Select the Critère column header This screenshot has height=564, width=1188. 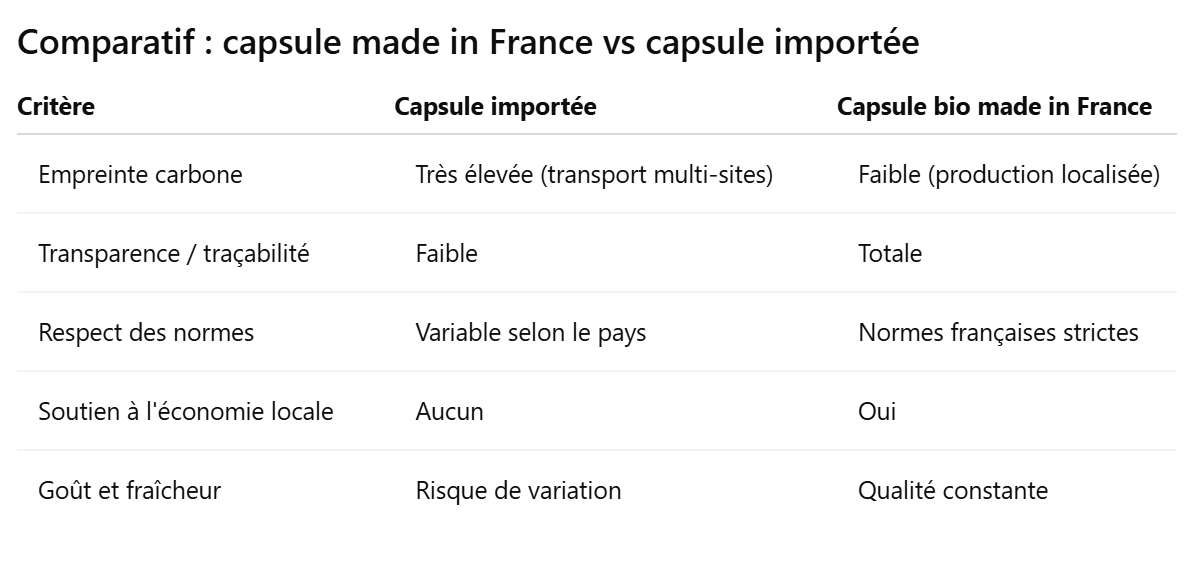point(56,106)
